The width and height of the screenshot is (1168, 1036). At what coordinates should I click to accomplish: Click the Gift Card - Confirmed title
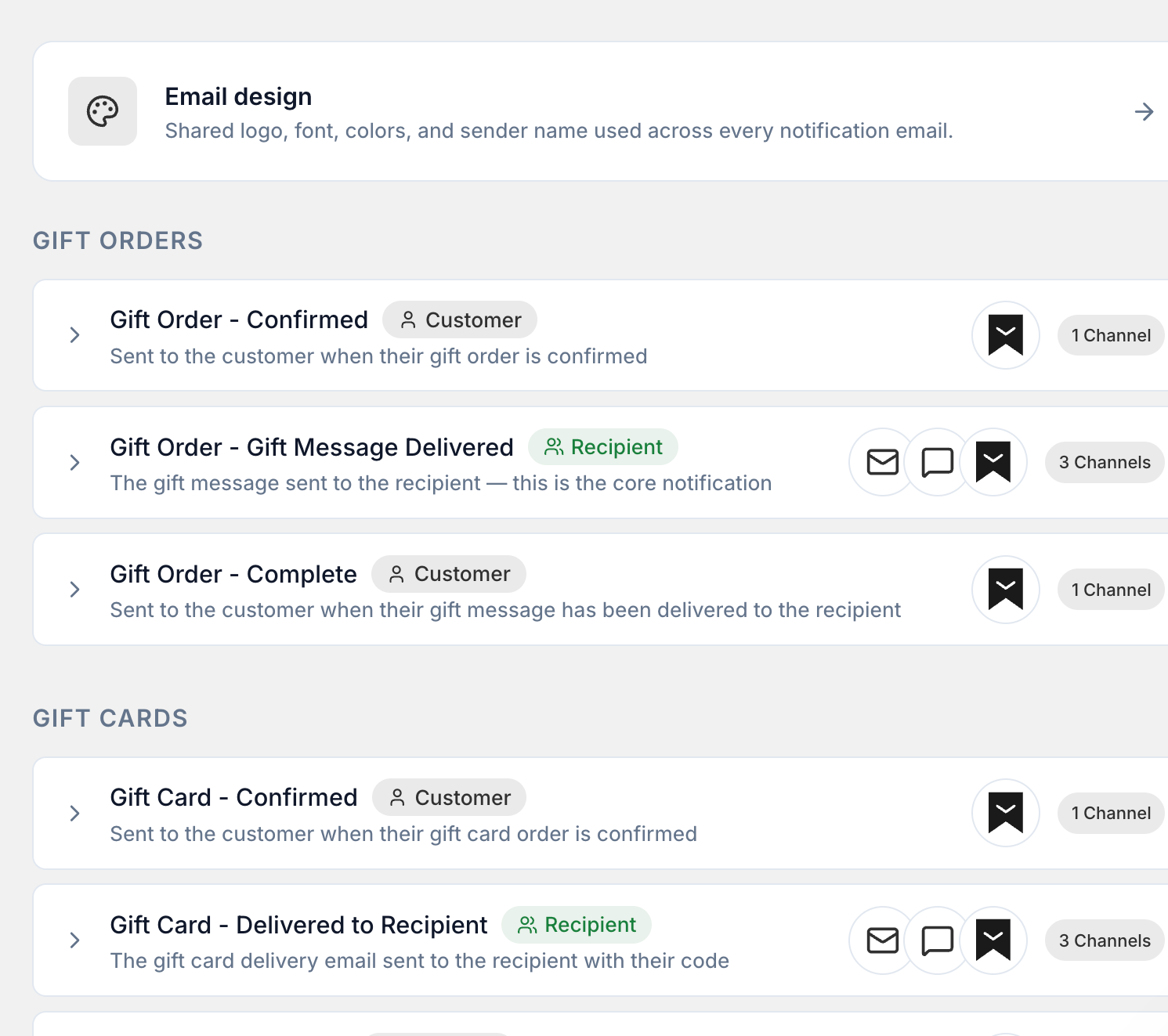tap(233, 797)
